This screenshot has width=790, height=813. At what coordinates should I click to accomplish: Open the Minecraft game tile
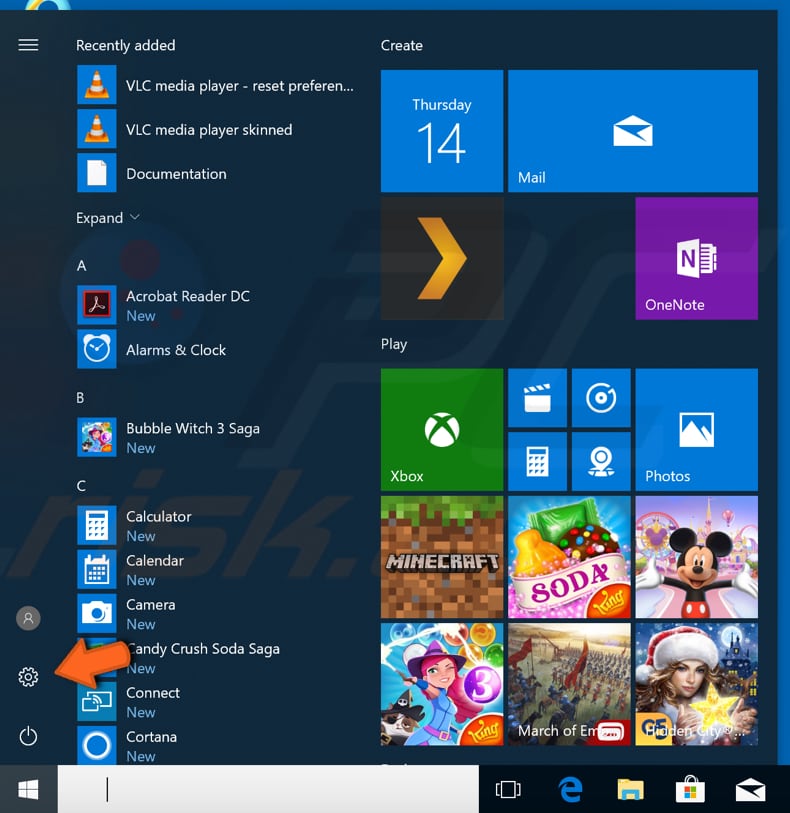[442, 557]
